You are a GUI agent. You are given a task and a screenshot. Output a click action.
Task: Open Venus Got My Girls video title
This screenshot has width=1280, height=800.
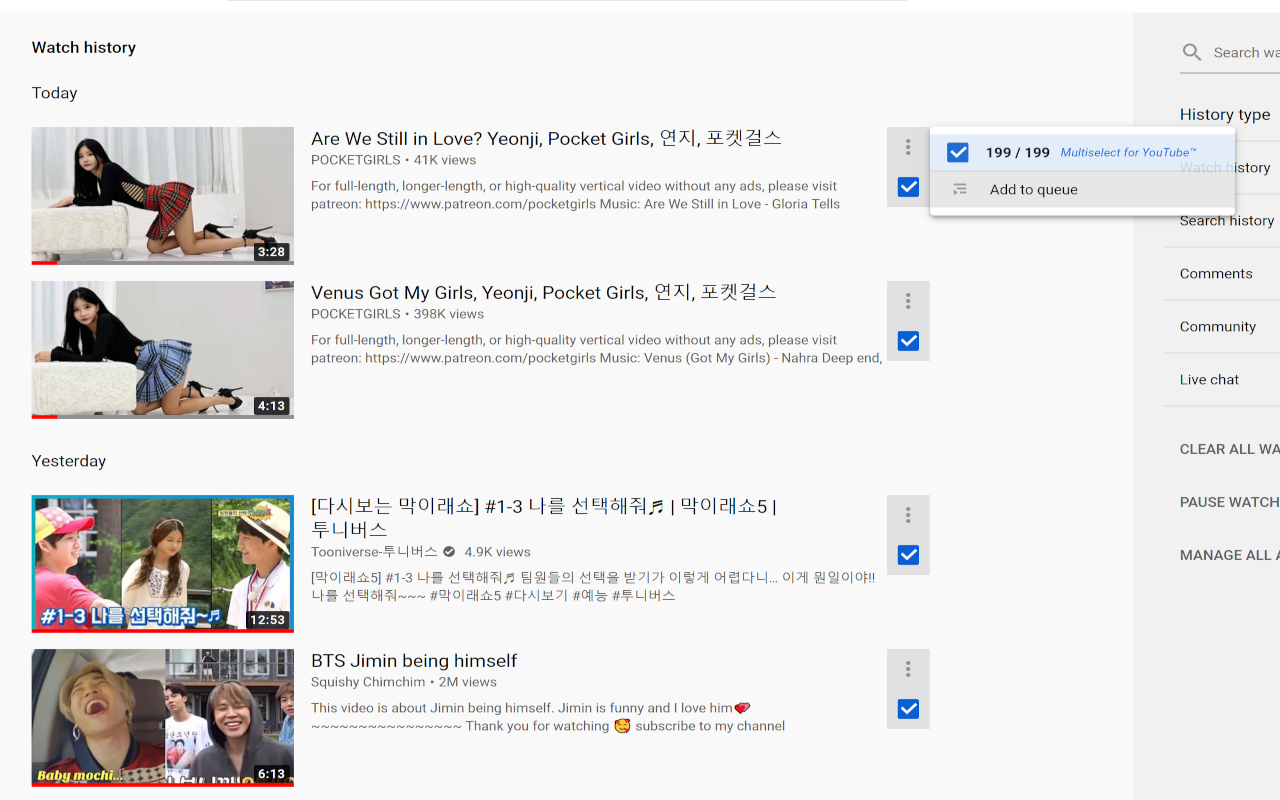click(x=543, y=292)
